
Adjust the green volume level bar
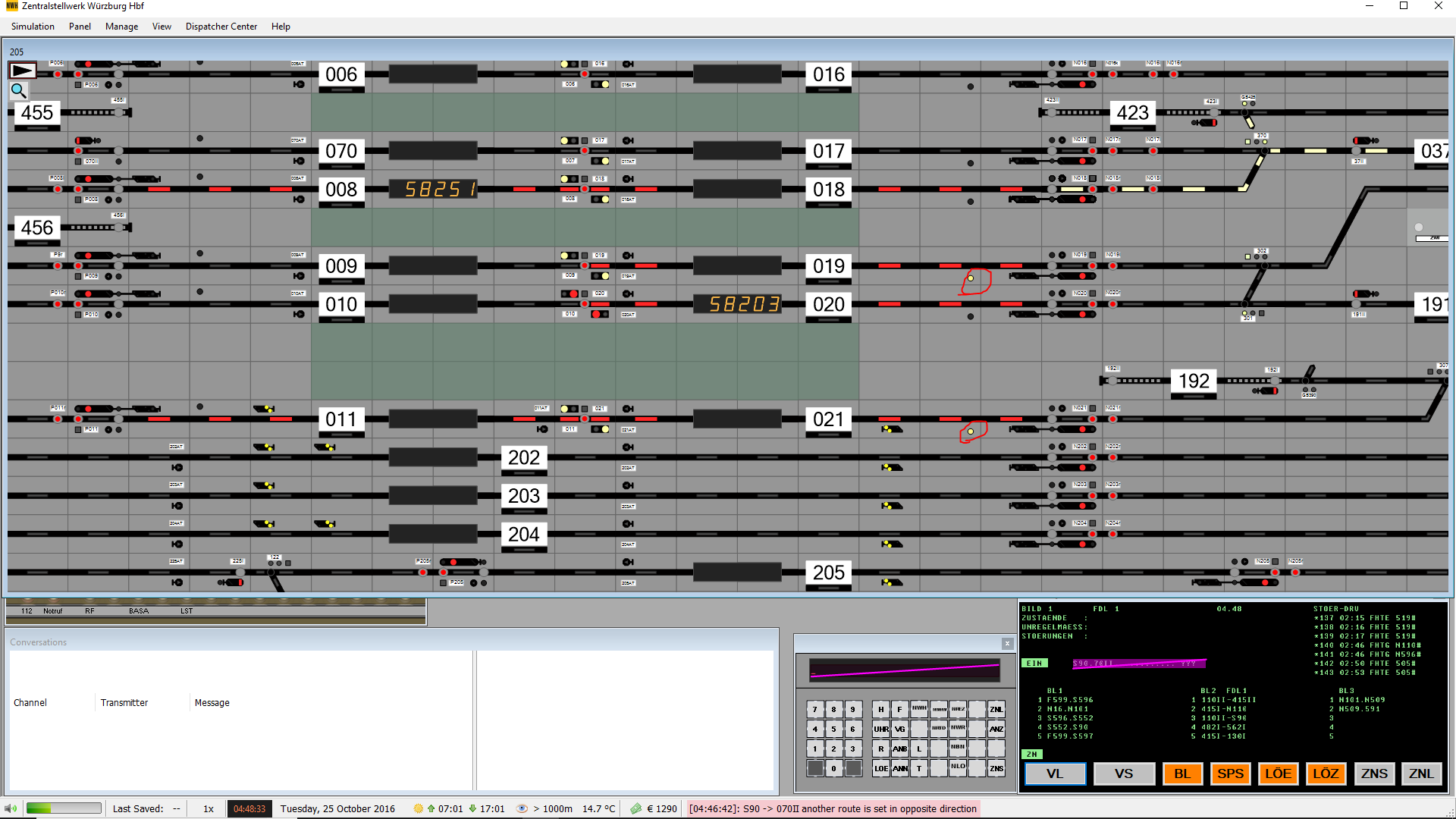coord(64,808)
